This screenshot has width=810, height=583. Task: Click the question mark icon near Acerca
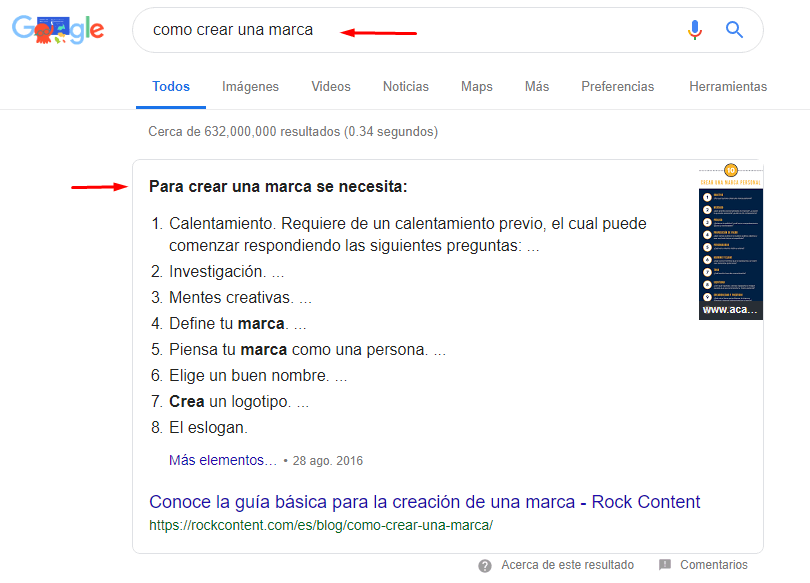(x=485, y=566)
